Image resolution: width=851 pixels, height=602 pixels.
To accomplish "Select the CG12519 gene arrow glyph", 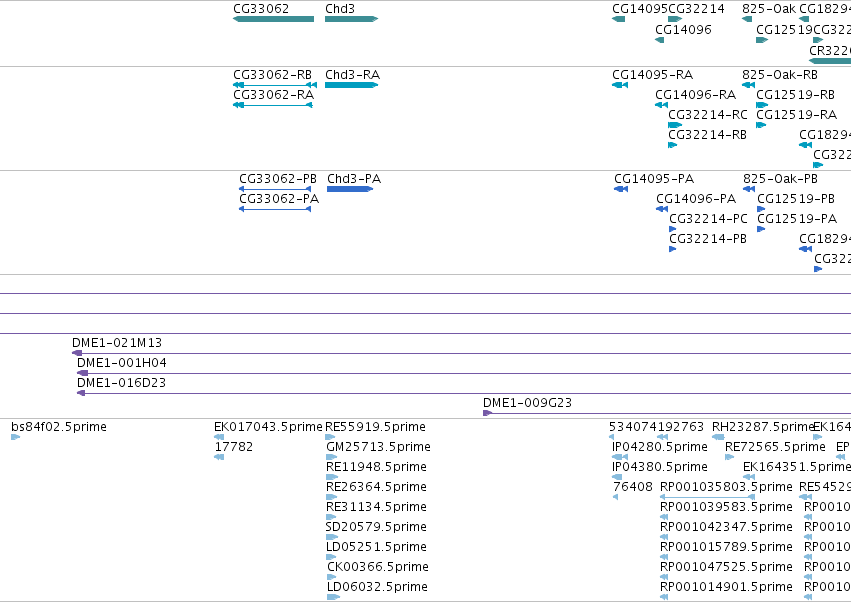I will [762, 40].
